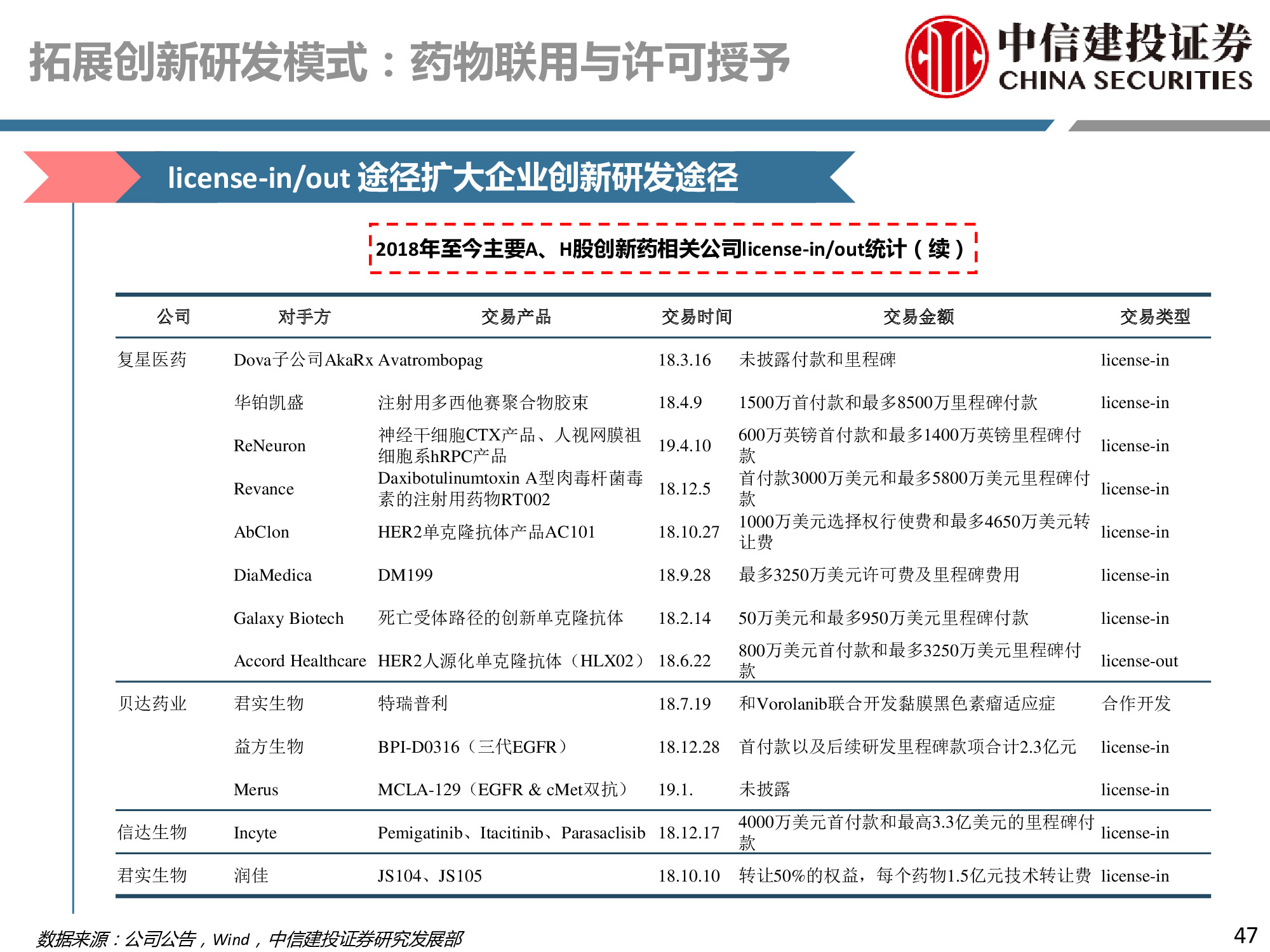Select product 'BPI-D0316（三代EGFR）'
Viewport: 1270px width, 952px height.
473,747
